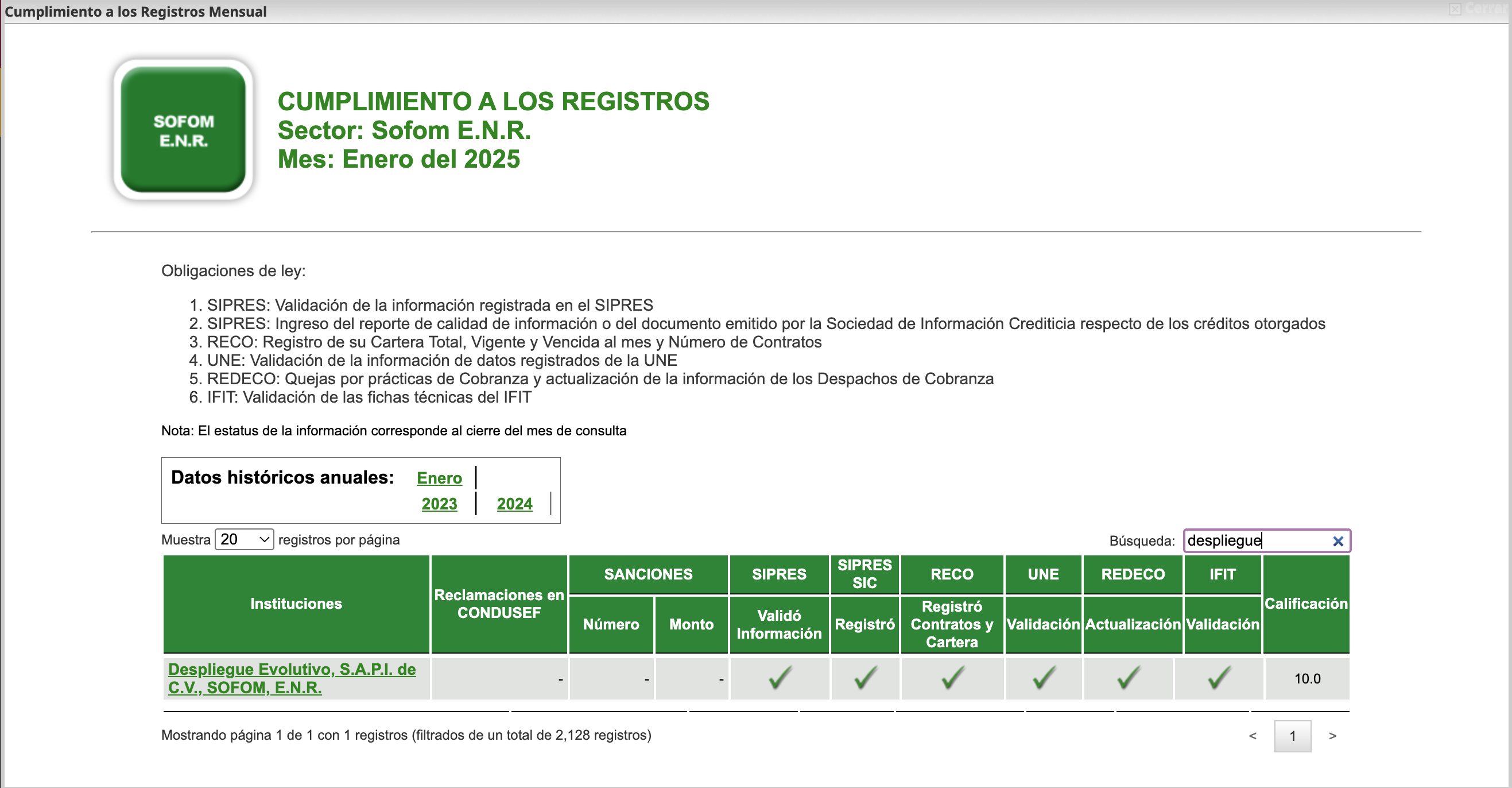Click 'Mes: Enero del 2025' heading
The height and width of the screenshot is (788, 1512).
click(398, 159)
